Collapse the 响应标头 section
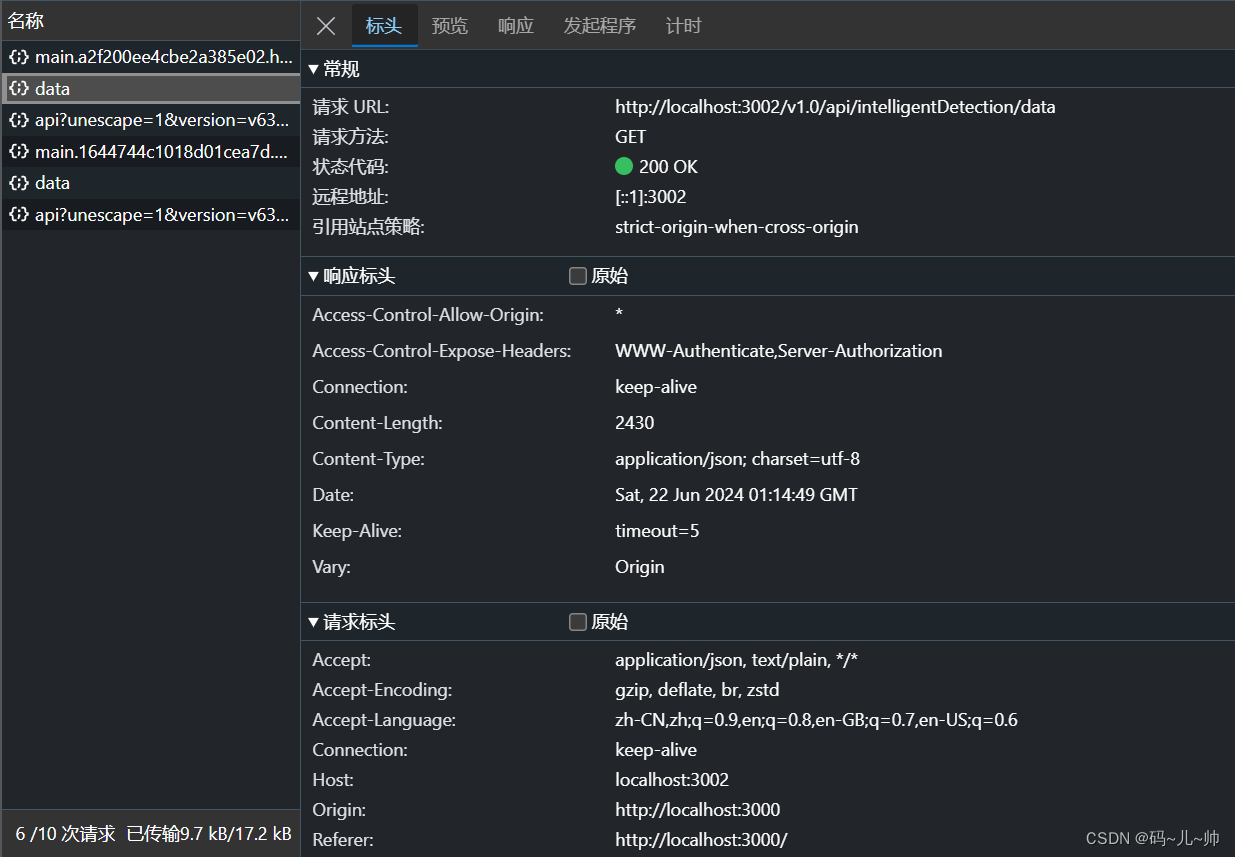The height and width of the screenshot is (857, 1235). pyautogui.click(x=313, y=275)
